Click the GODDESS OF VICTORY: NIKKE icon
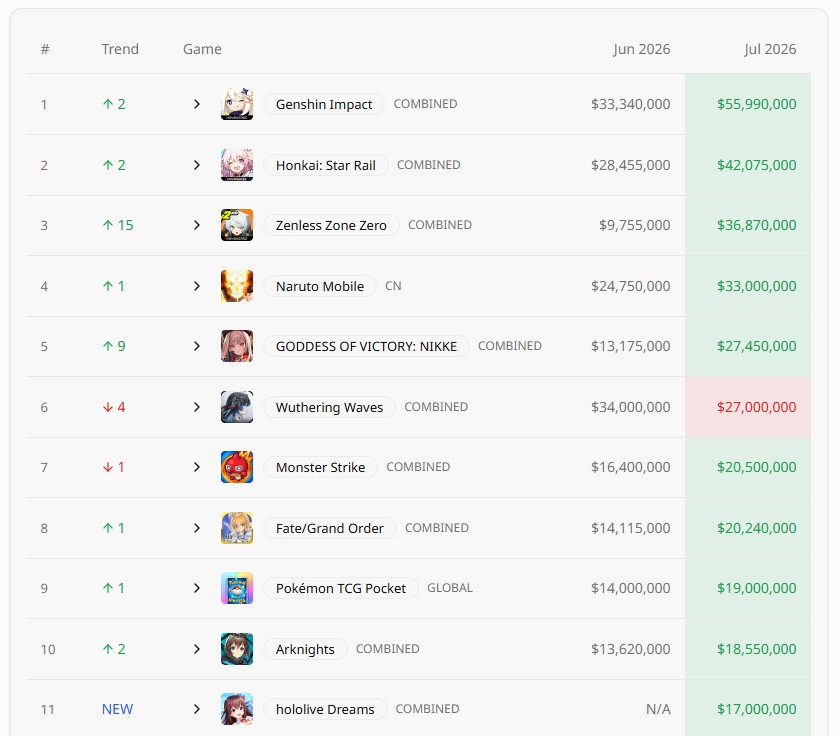 [237, 346]
